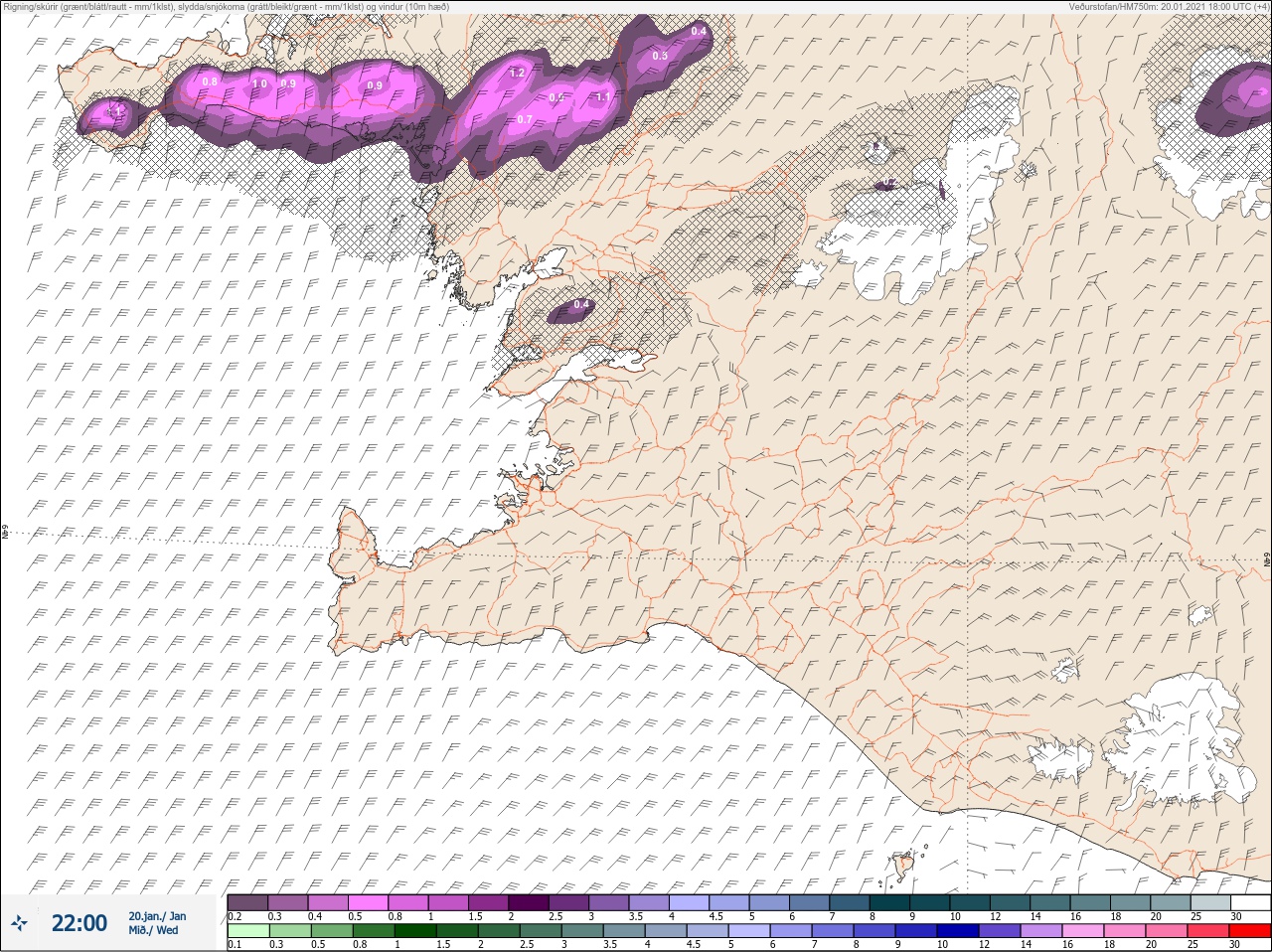
Task: Click the 'Mið./ Wed' weekday text
Action: 154,930
